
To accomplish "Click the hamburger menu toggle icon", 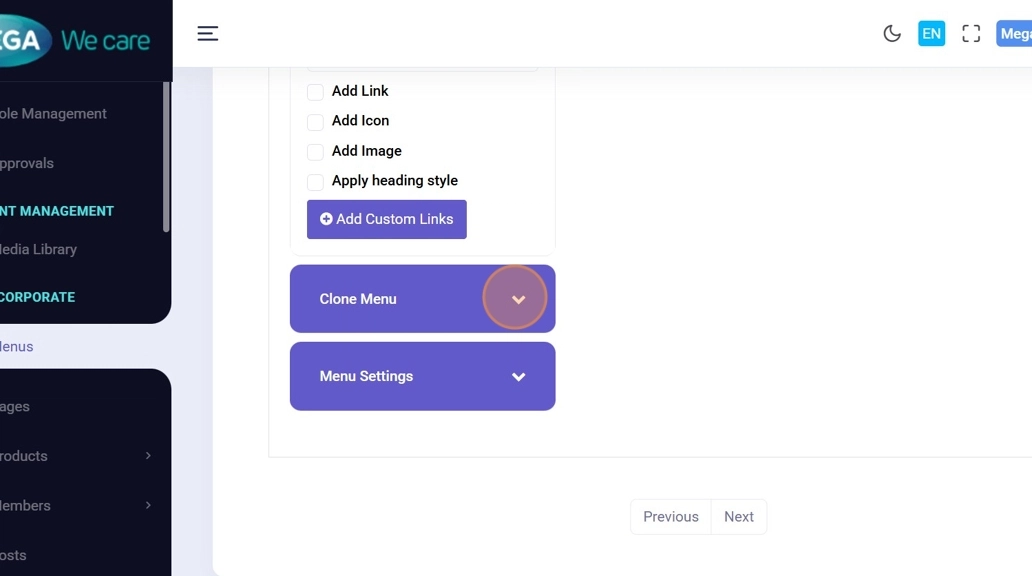I will [x=207, y=34].
